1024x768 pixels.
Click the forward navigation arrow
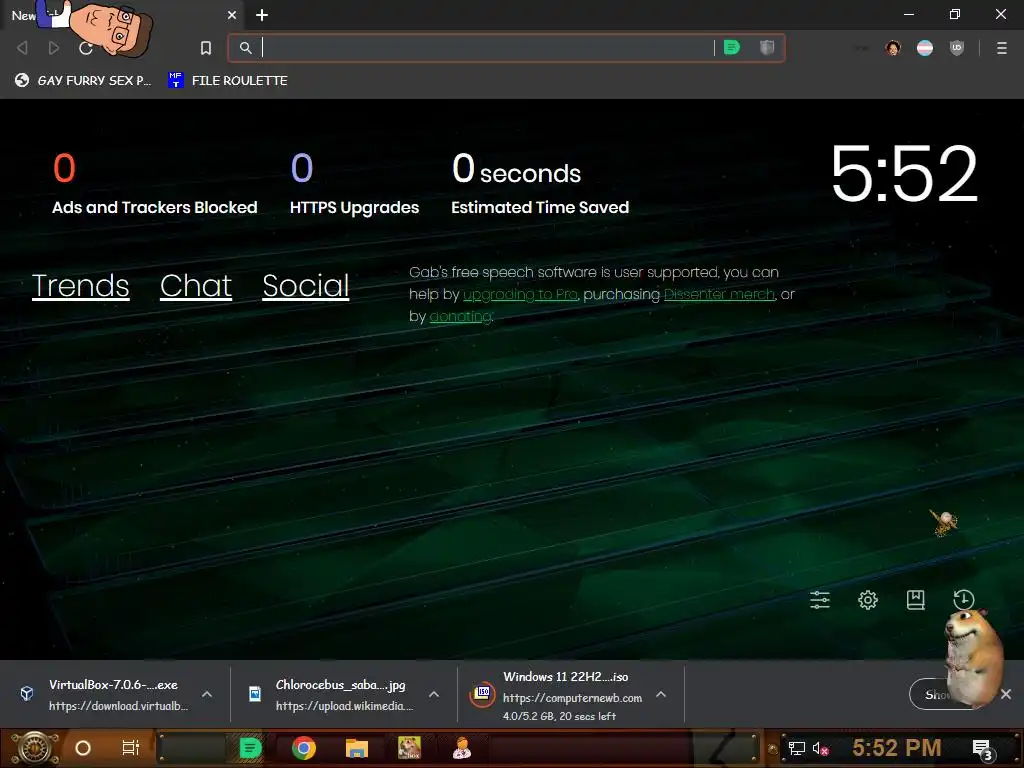(x=54, y=48)
